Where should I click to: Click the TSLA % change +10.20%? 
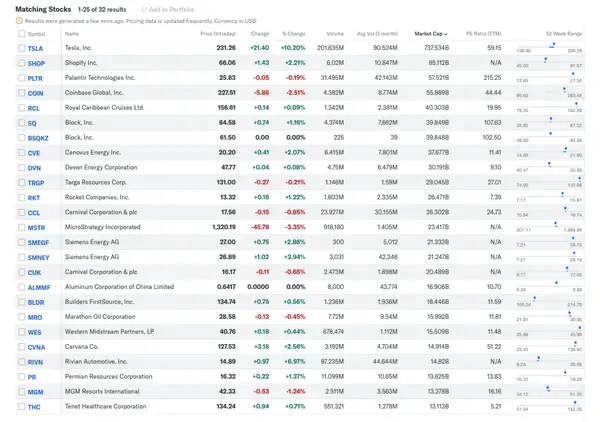293,48
